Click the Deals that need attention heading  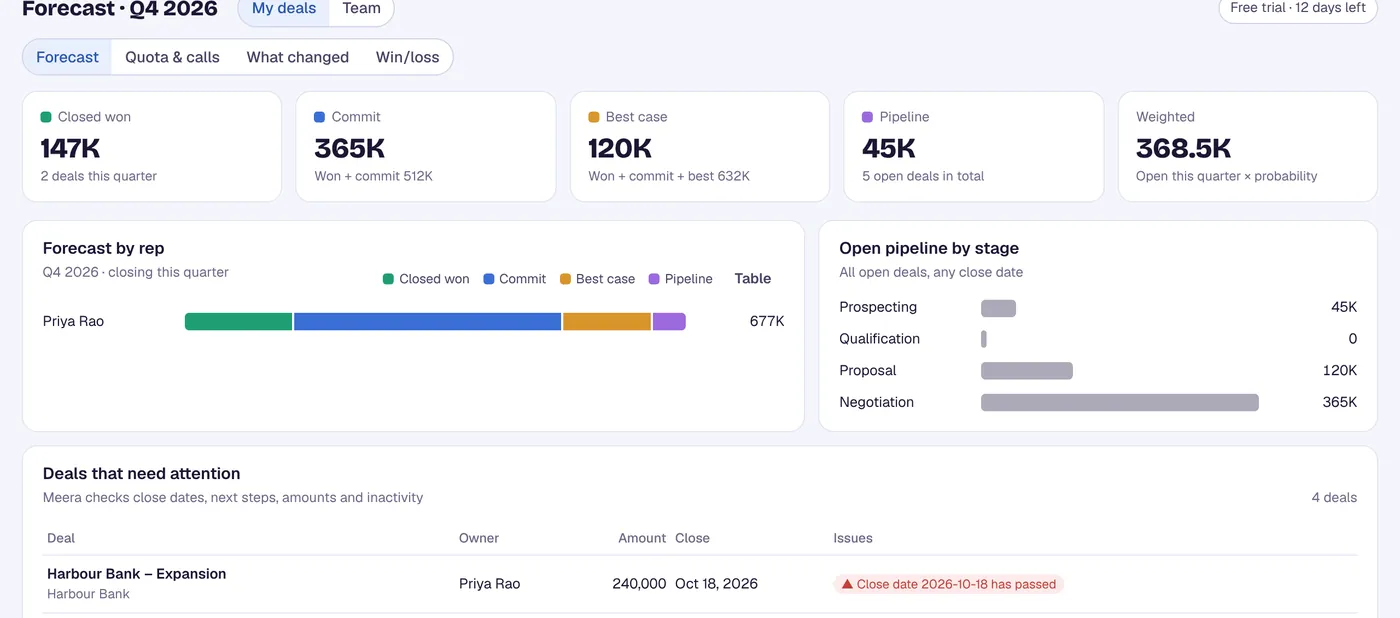tap(142, 474)
